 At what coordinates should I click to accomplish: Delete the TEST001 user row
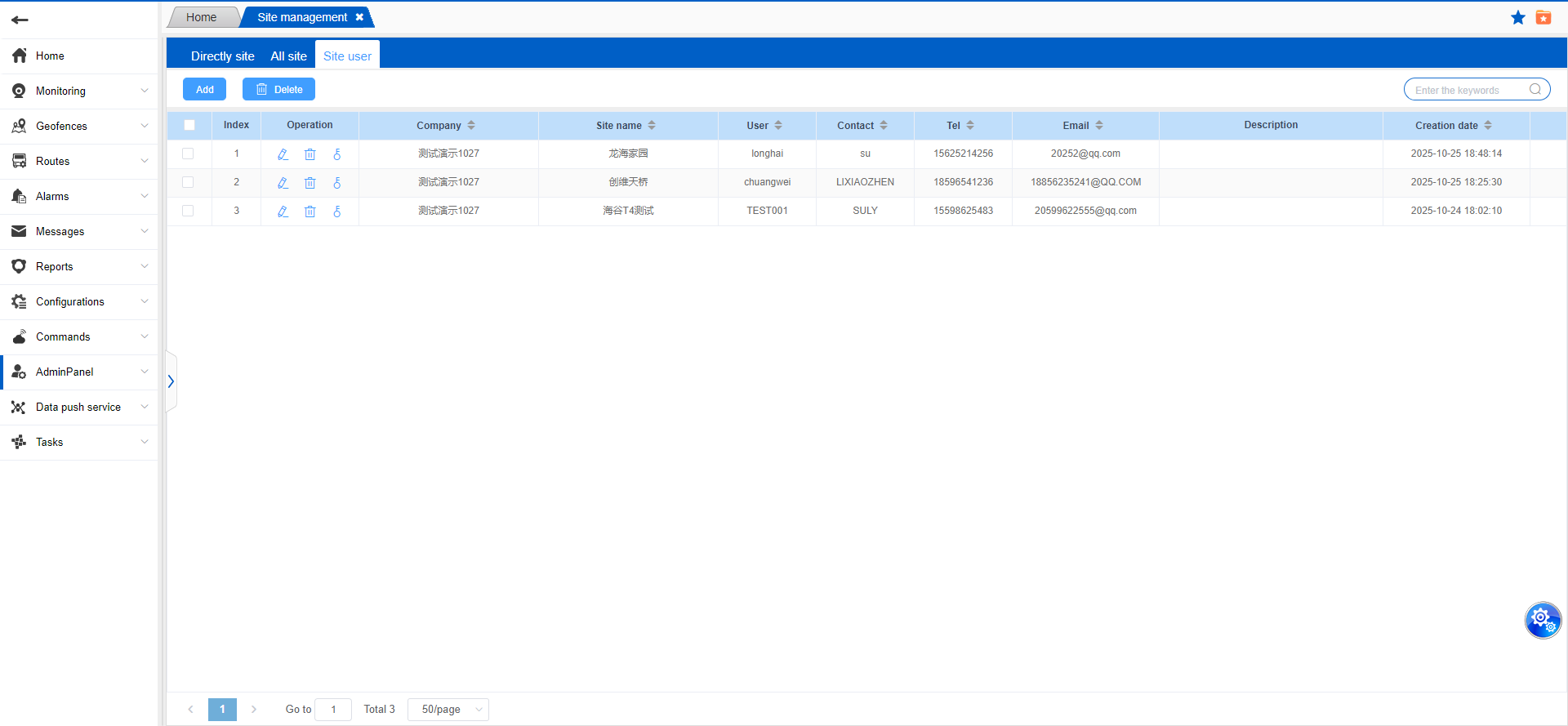click(x=310, y=212)
